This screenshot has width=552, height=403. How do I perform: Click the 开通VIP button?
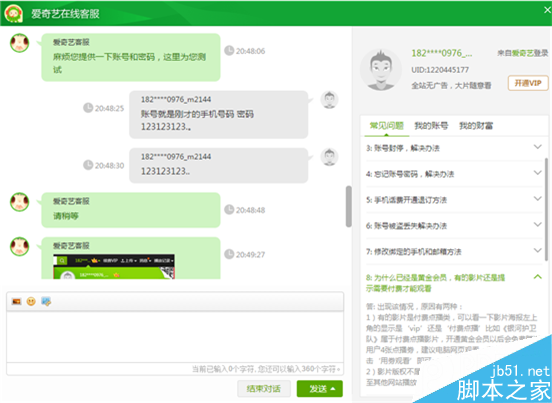click(x=528, y=83)
